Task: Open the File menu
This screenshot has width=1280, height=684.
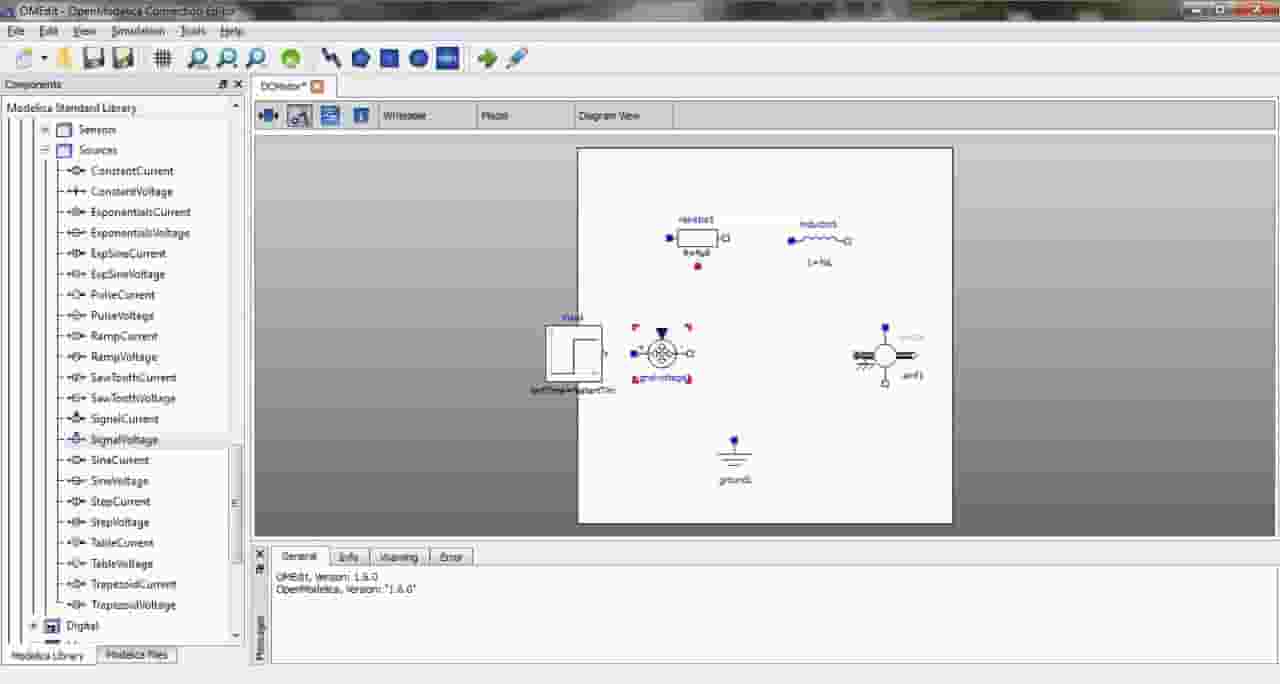Action: click(16, 31)
